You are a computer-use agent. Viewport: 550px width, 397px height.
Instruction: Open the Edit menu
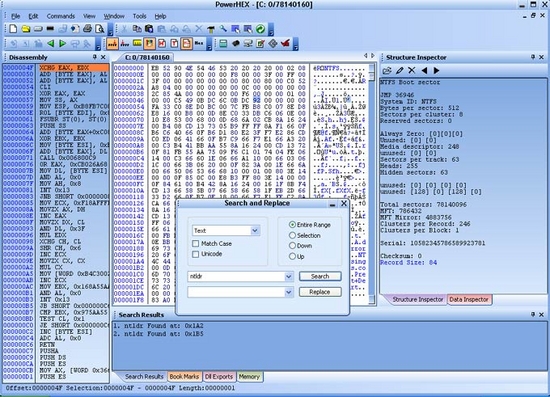(x=33, y=16)
